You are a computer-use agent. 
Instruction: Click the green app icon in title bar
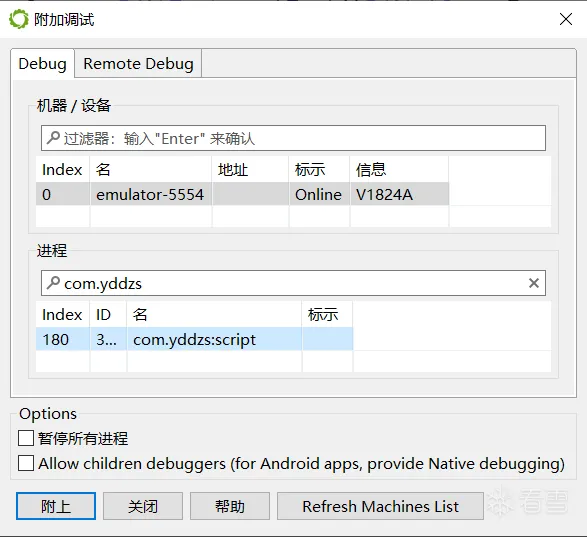pos(19,19)
